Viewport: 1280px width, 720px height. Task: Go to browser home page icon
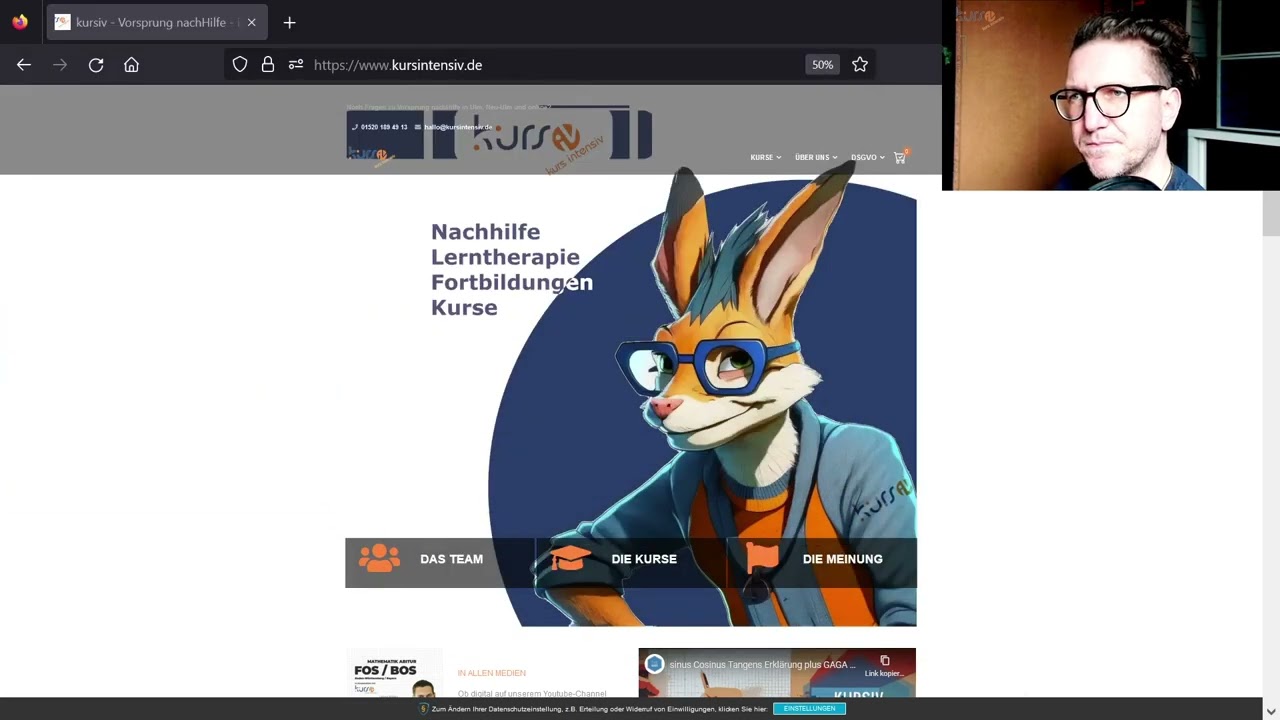131,65
